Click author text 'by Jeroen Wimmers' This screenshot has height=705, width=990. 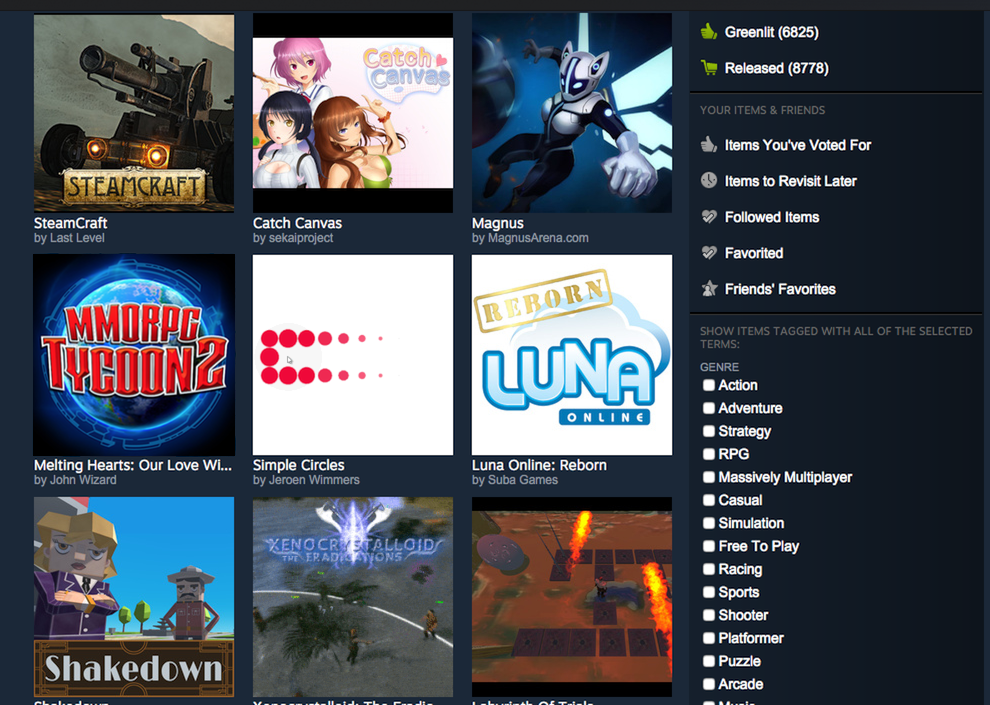click(x=306, y=480)
